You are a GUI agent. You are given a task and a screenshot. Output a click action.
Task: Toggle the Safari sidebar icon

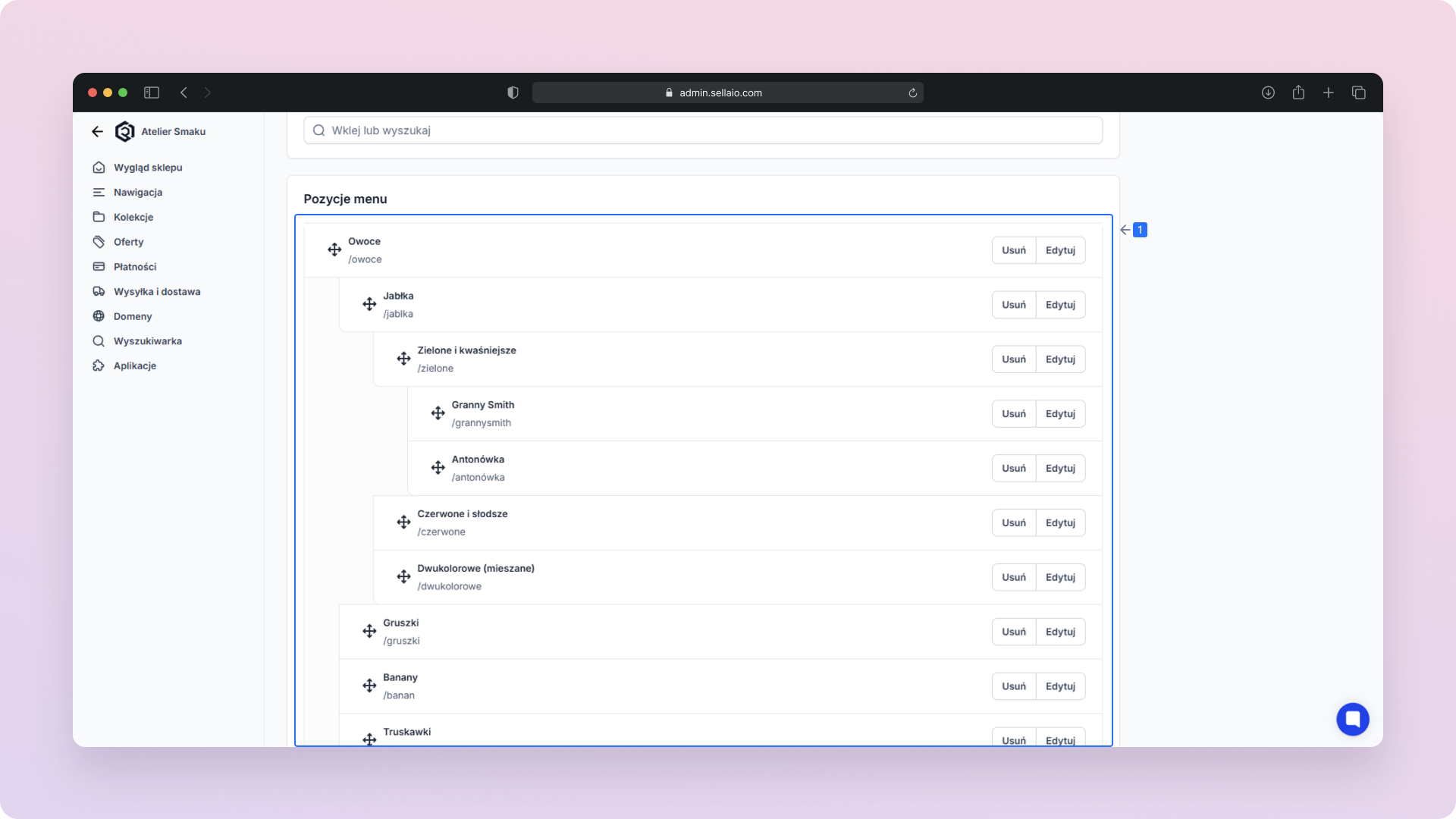click(x=152, y=93)
